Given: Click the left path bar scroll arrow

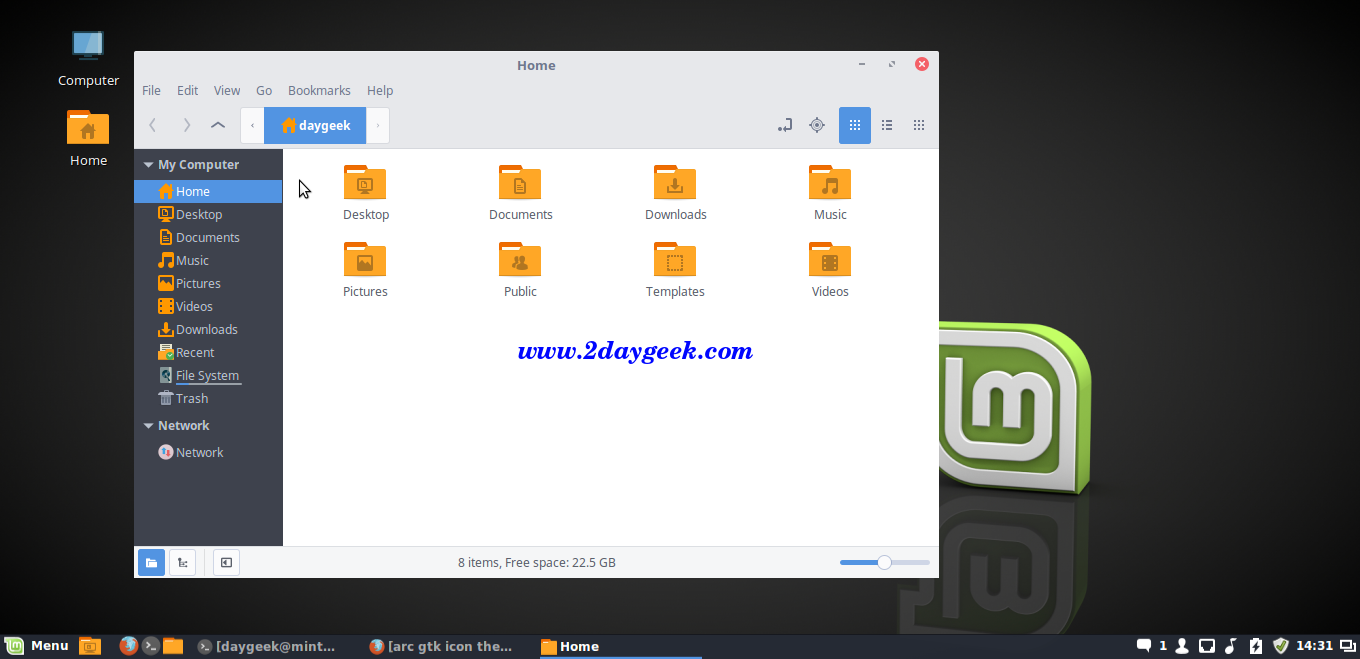Looking at the screenshot, I should 252,125.
